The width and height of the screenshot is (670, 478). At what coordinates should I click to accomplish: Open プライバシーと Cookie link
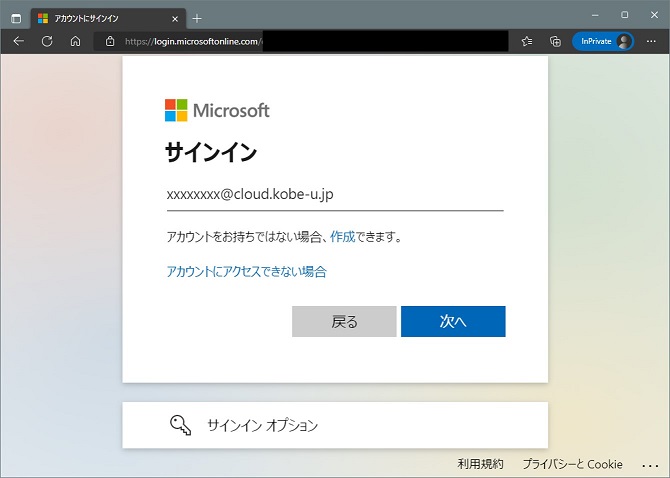pyautogui.click(x=573, y=464)
